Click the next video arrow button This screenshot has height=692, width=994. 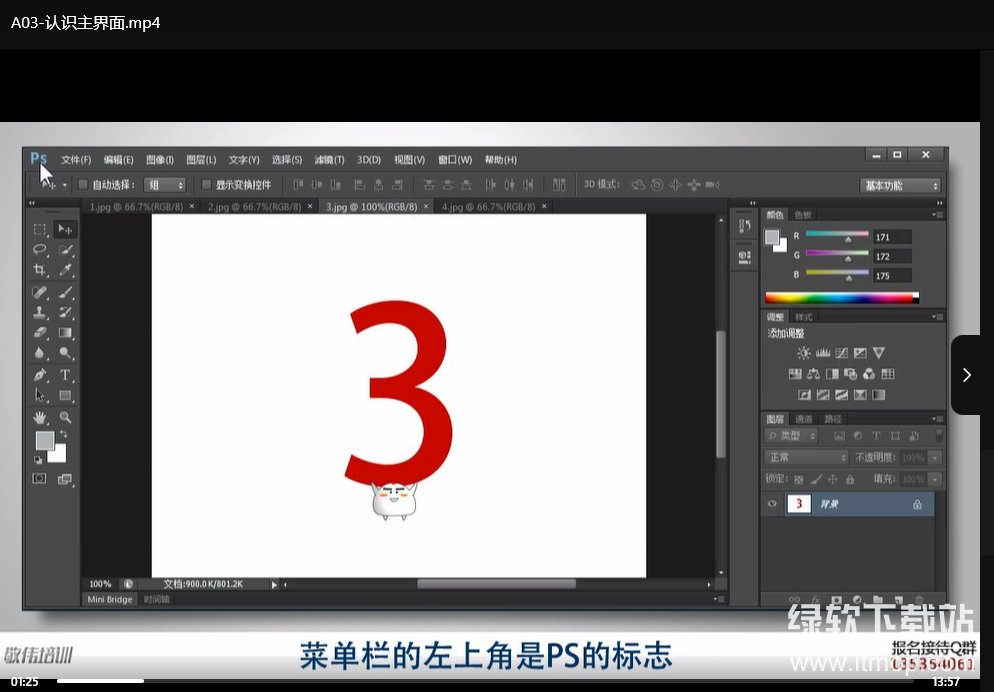966,375
